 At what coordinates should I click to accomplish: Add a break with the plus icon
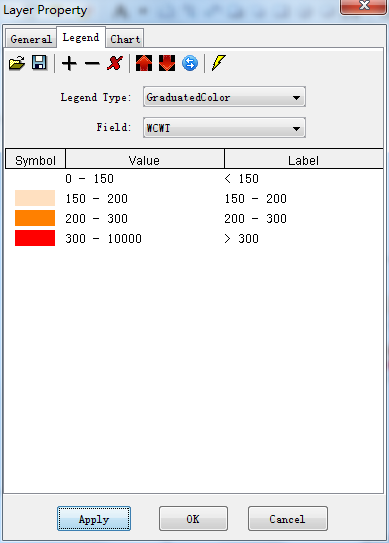tap(69, 63)
